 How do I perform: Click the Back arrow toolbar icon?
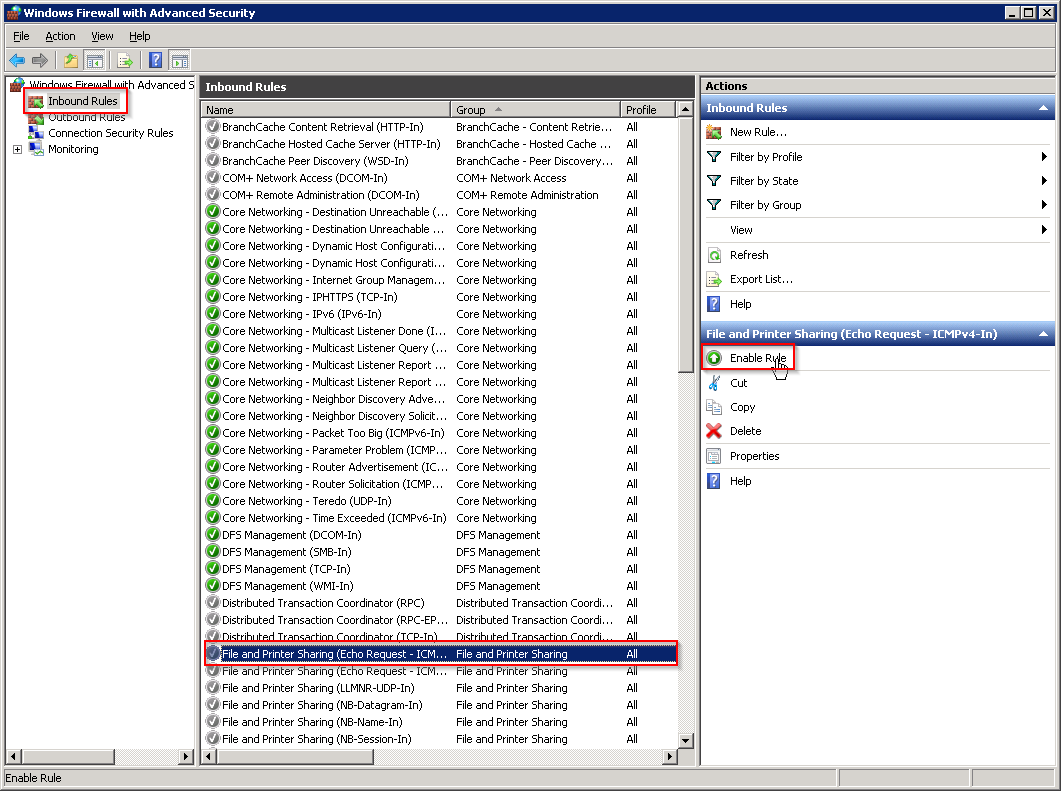[x=17, y=61]
